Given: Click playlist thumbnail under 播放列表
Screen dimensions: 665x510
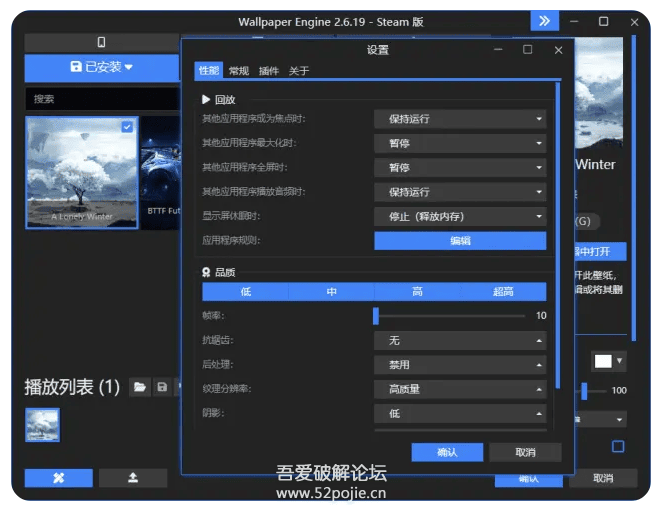Looking at the screenshot, I should tap(42, 425).
